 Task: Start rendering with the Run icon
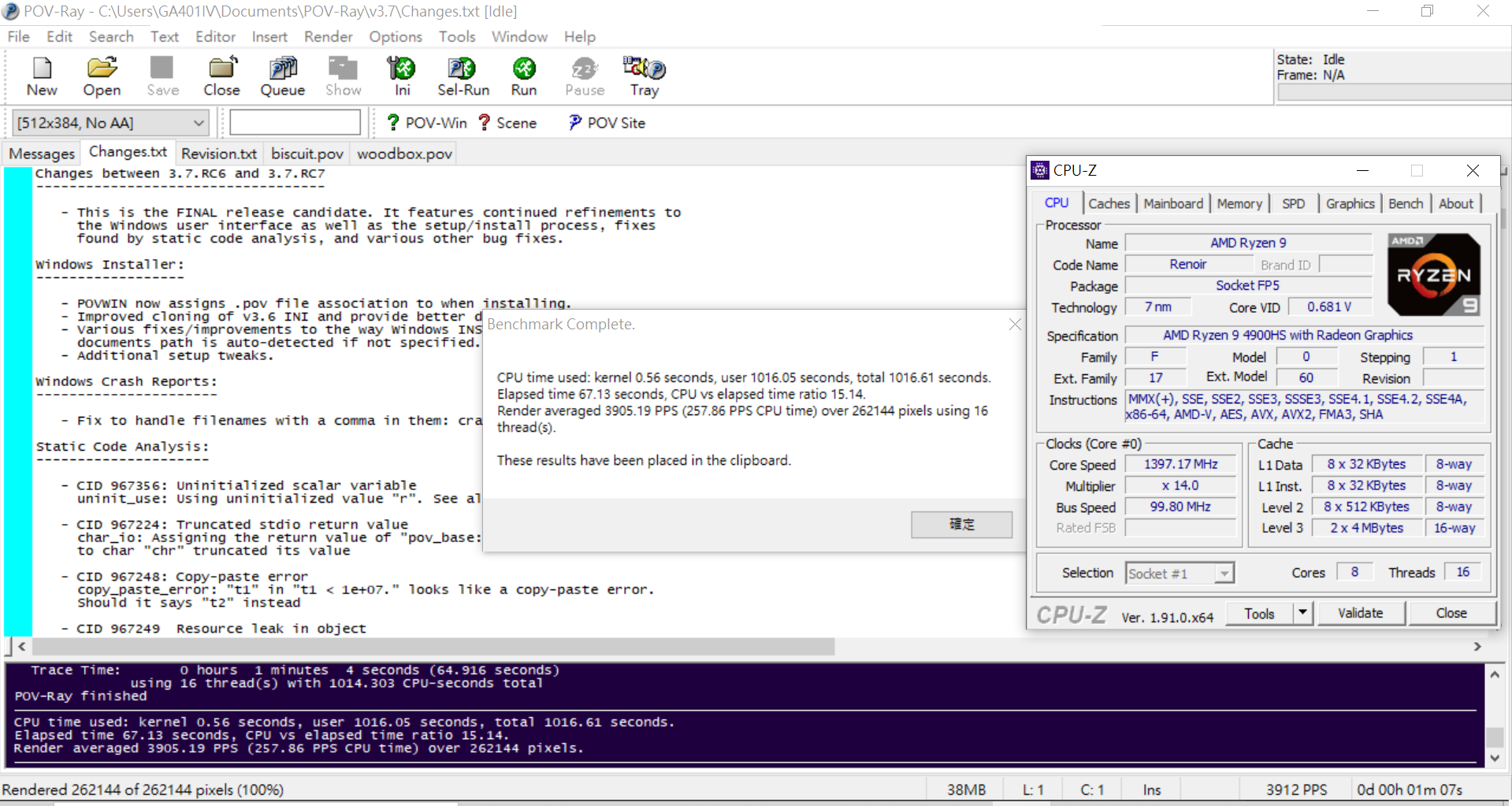click(x=524, y=76)
